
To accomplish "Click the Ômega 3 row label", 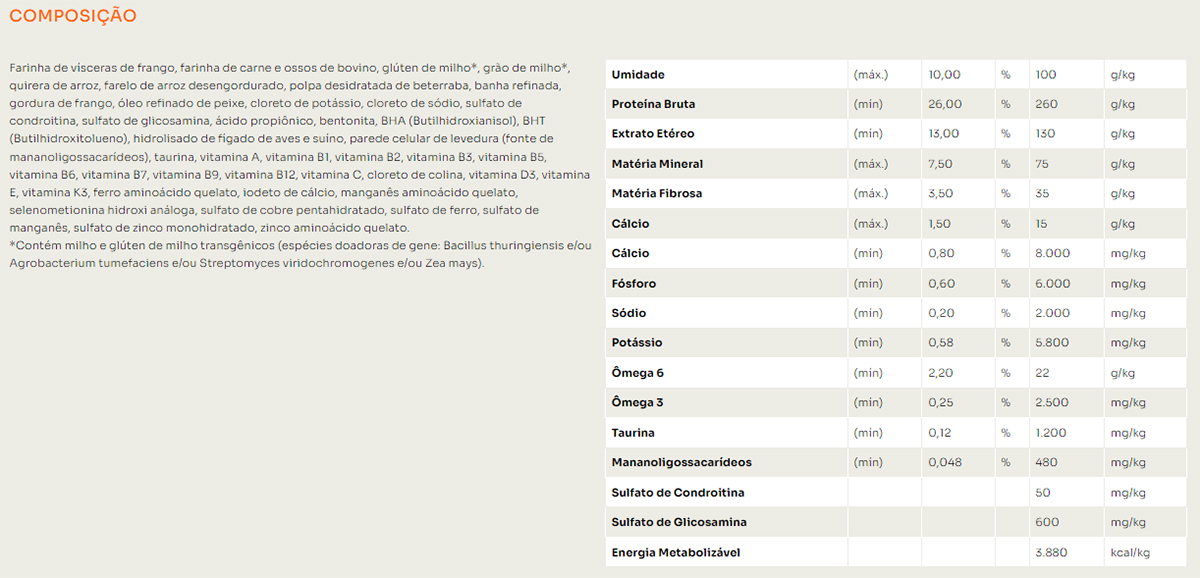I will click(638, 403).
